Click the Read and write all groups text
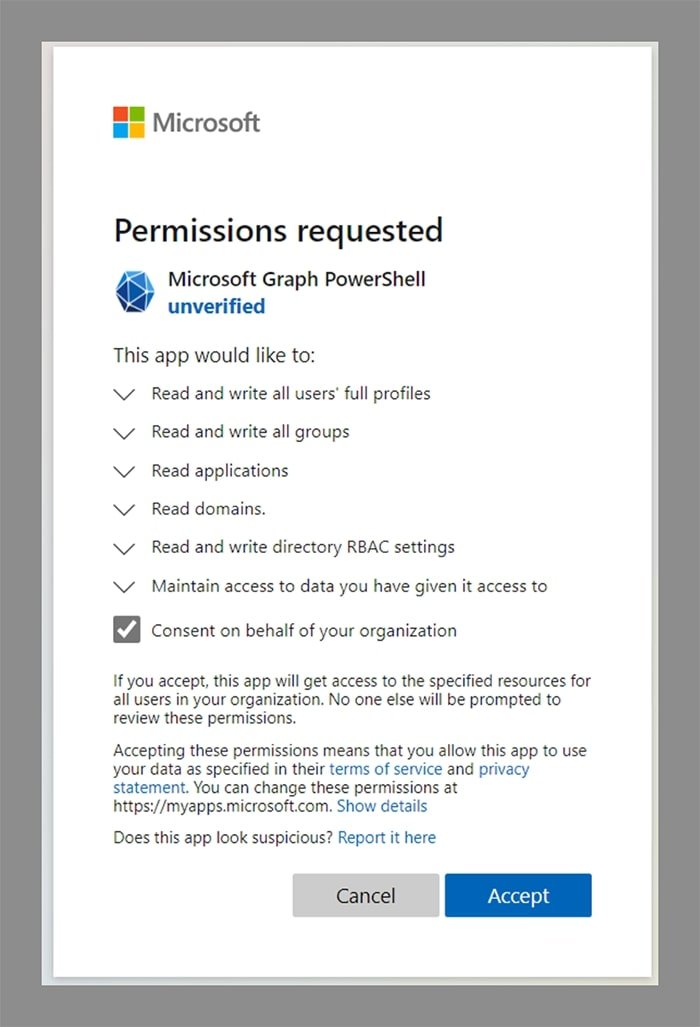Viewport: 700px width, 1027px height. tap(250, 432)
